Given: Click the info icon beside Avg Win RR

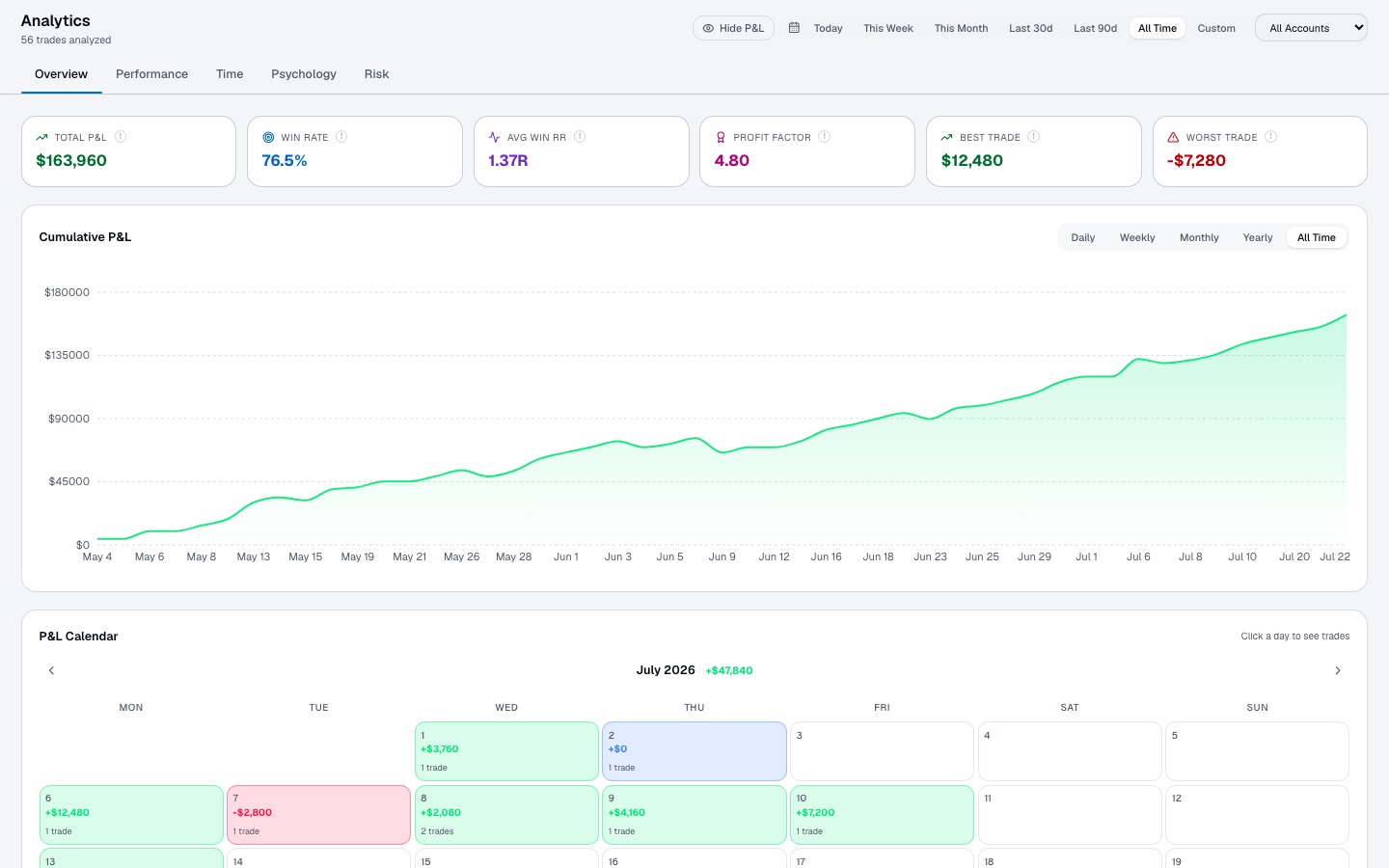Looking at the screenshot, I should click(580, 137).
